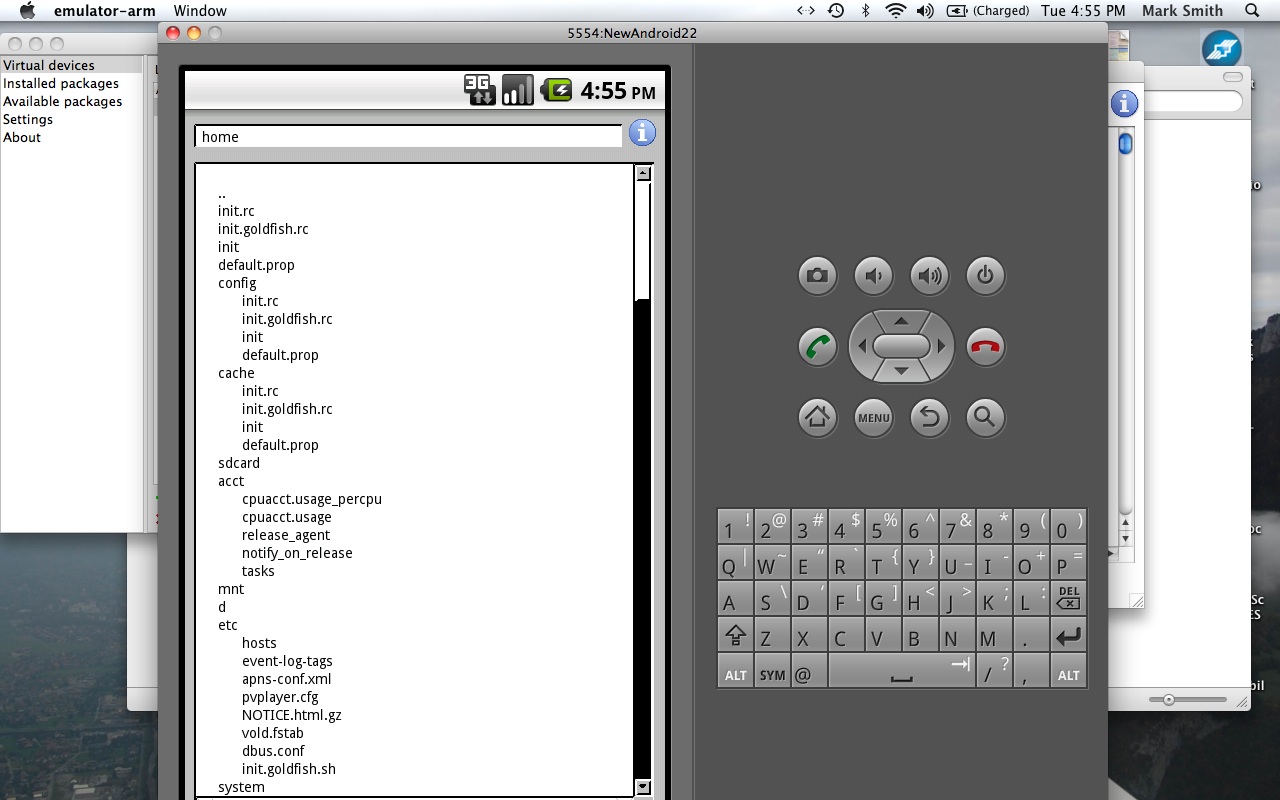Toggle the keyboard shift key

point(735,637)
